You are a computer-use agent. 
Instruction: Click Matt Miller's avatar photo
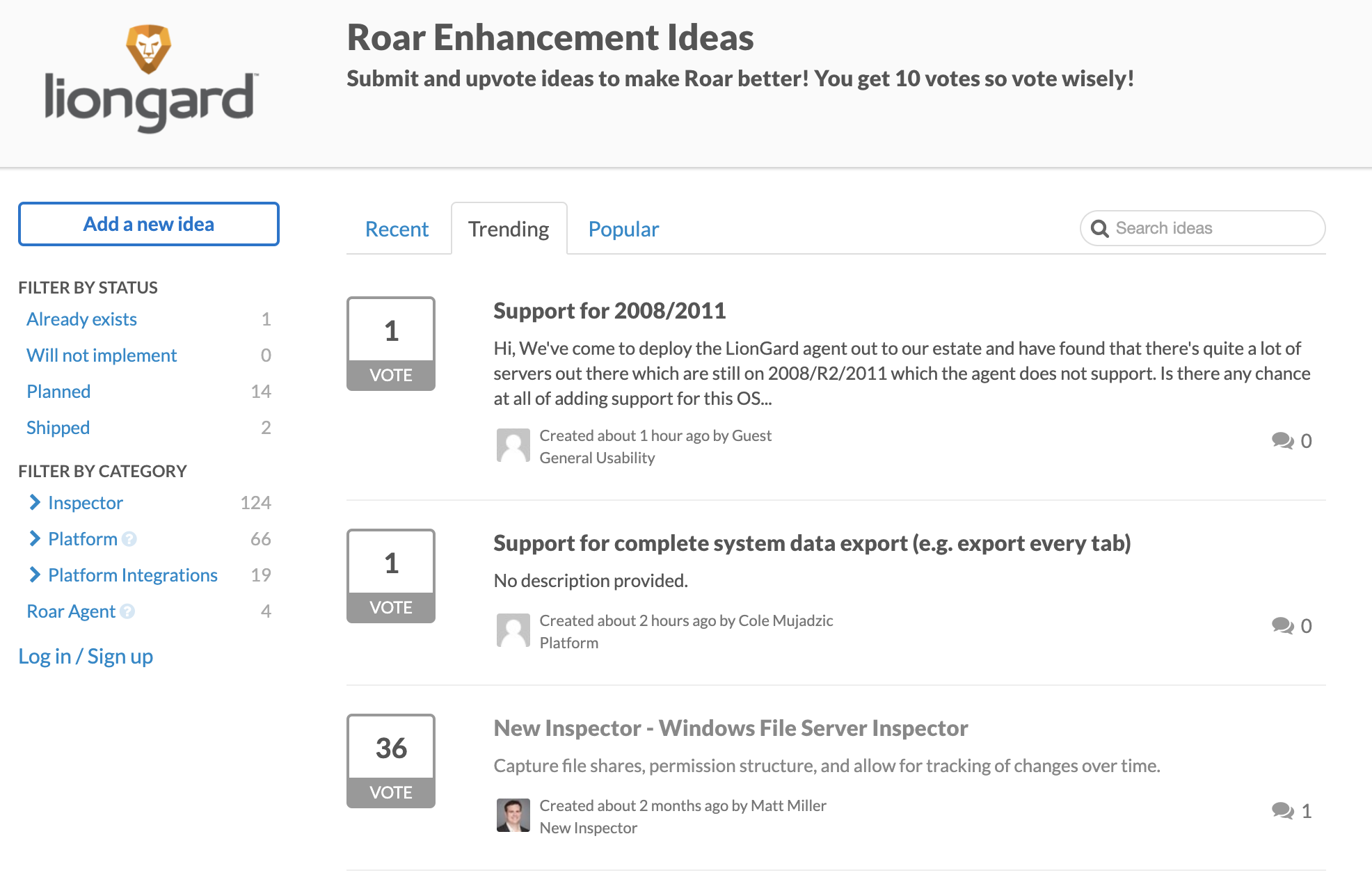pos(513,815)
